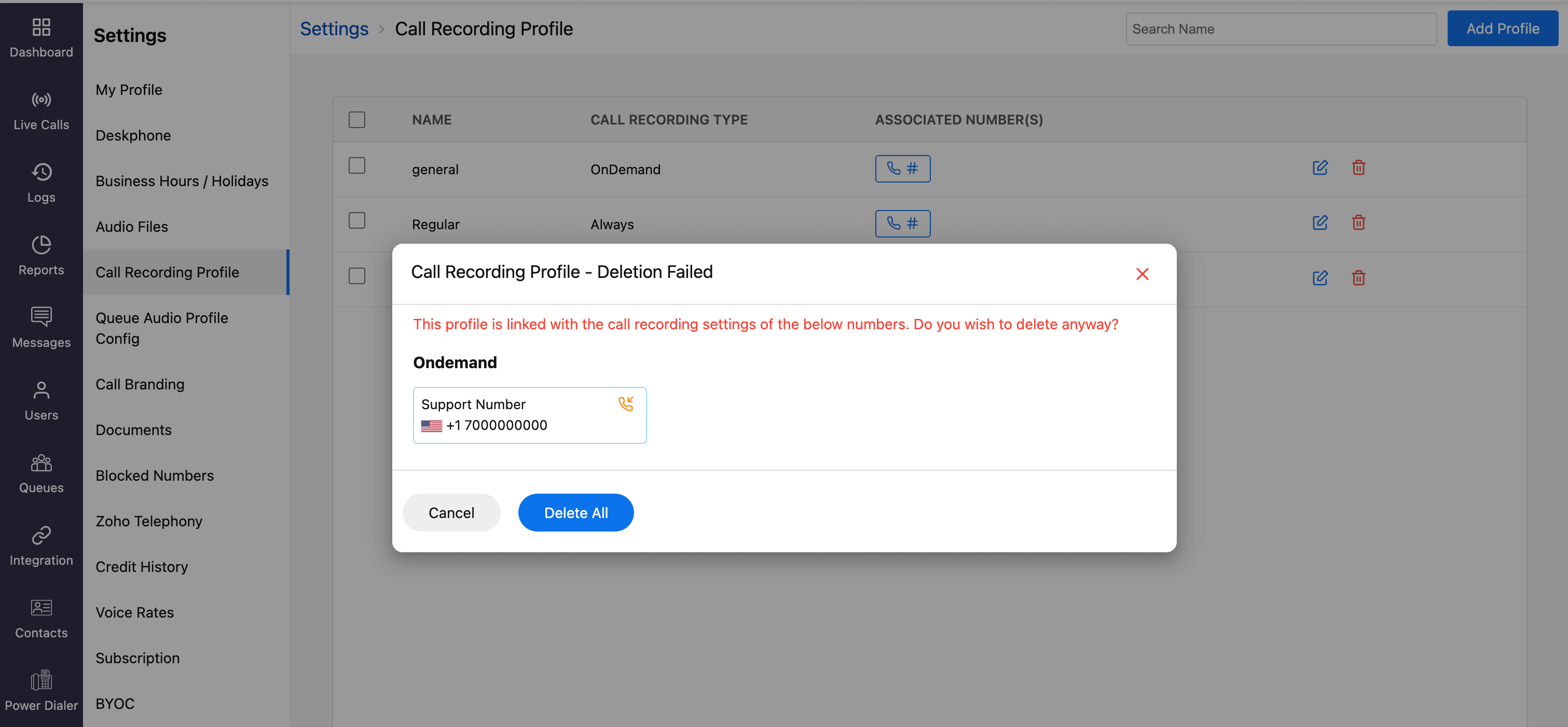Click the edit icon for general profile
The image size is (1568, 727).
pyautogui.click(x=1319, y=168)
